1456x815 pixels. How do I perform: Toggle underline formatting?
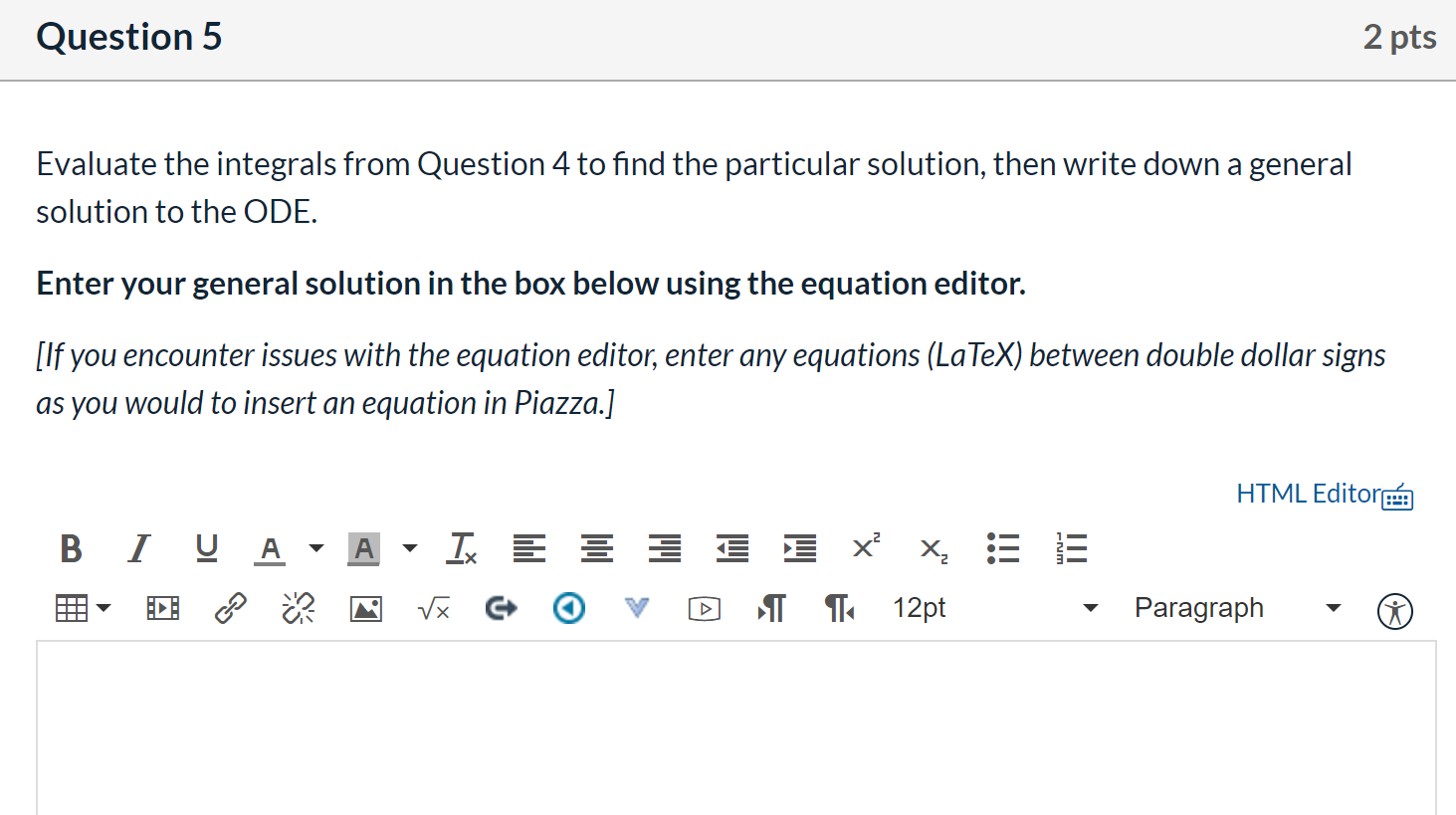tap(206, 548)
